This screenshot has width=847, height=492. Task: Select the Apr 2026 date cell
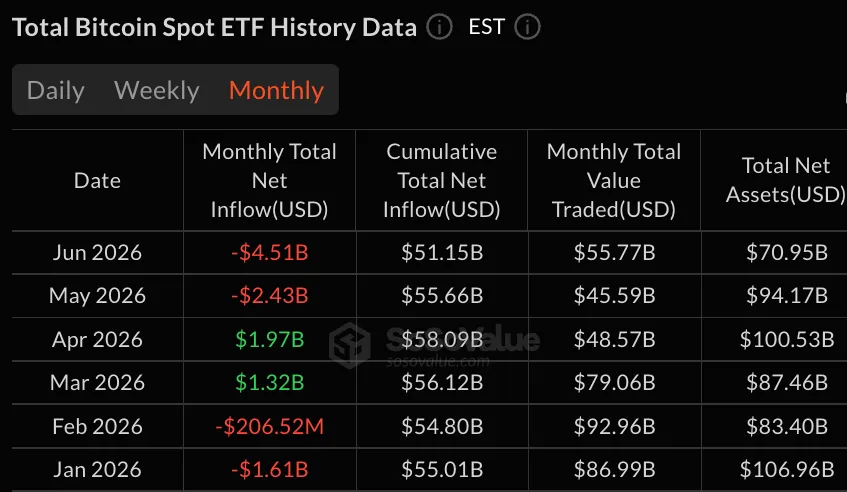tap(97, 339)
